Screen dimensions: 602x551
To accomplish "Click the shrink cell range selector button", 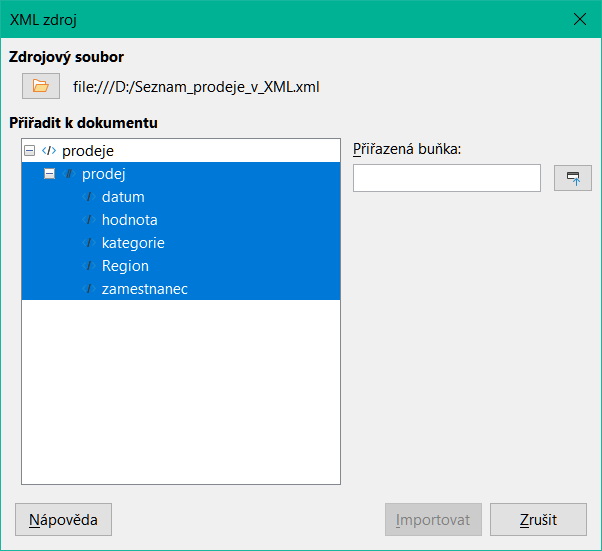I will 572,178.
